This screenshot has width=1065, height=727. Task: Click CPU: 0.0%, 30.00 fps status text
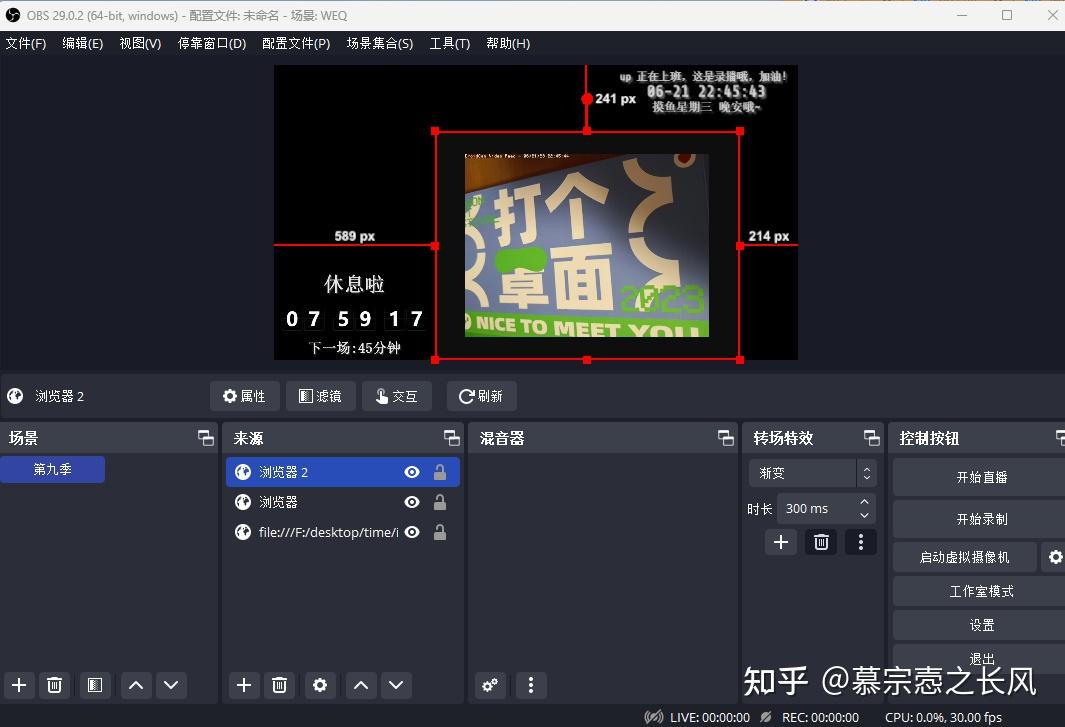[x=943, y=717]
